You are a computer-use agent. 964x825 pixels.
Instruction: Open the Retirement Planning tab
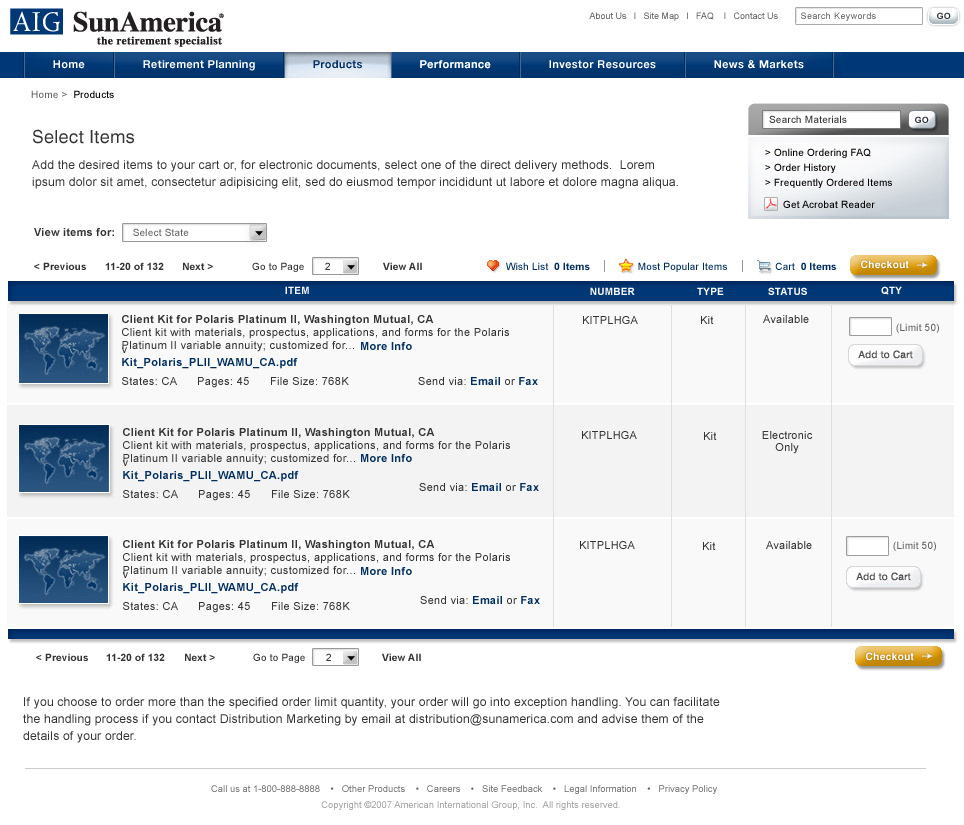[x=199, y=65]
